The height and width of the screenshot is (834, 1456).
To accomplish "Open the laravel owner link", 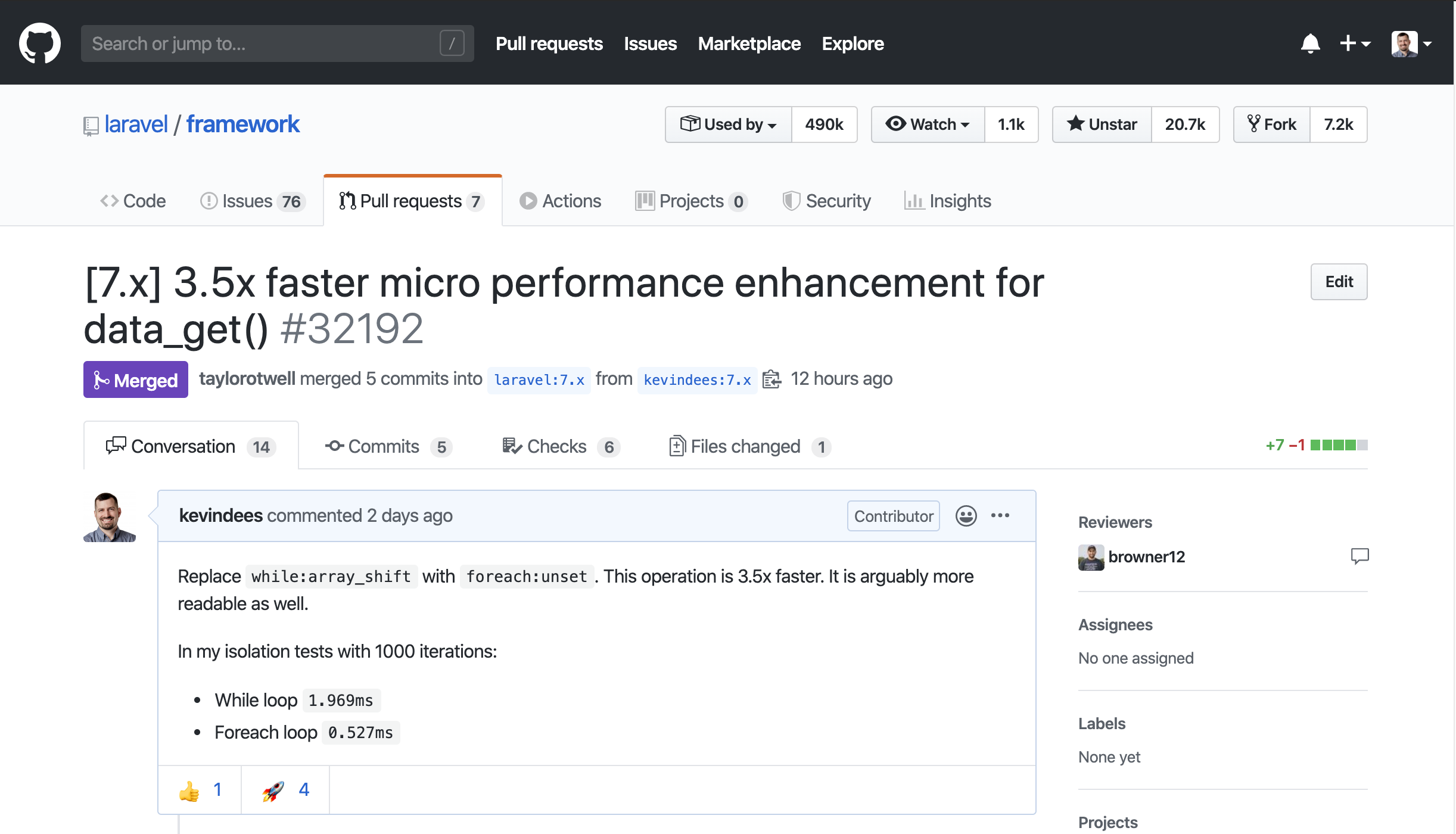I will 136,124.
